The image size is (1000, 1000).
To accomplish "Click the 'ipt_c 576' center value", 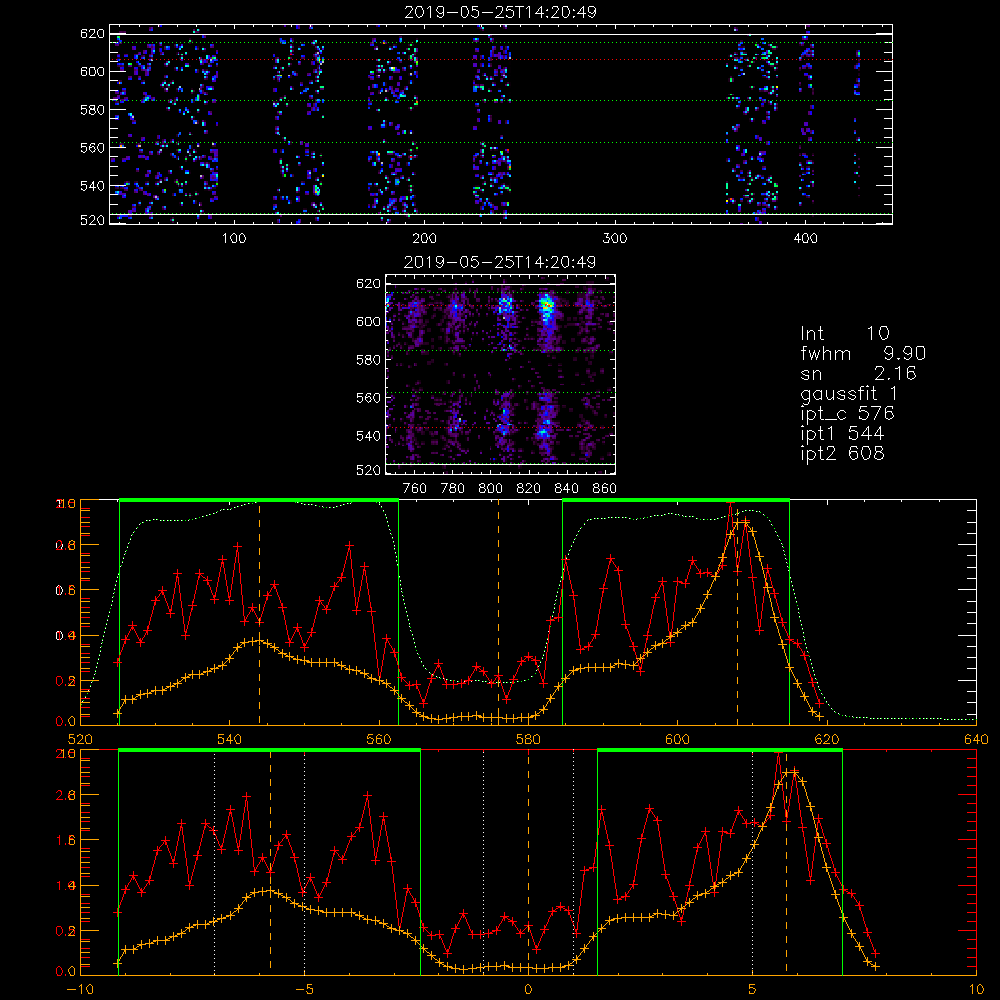I will pos(848,414).
